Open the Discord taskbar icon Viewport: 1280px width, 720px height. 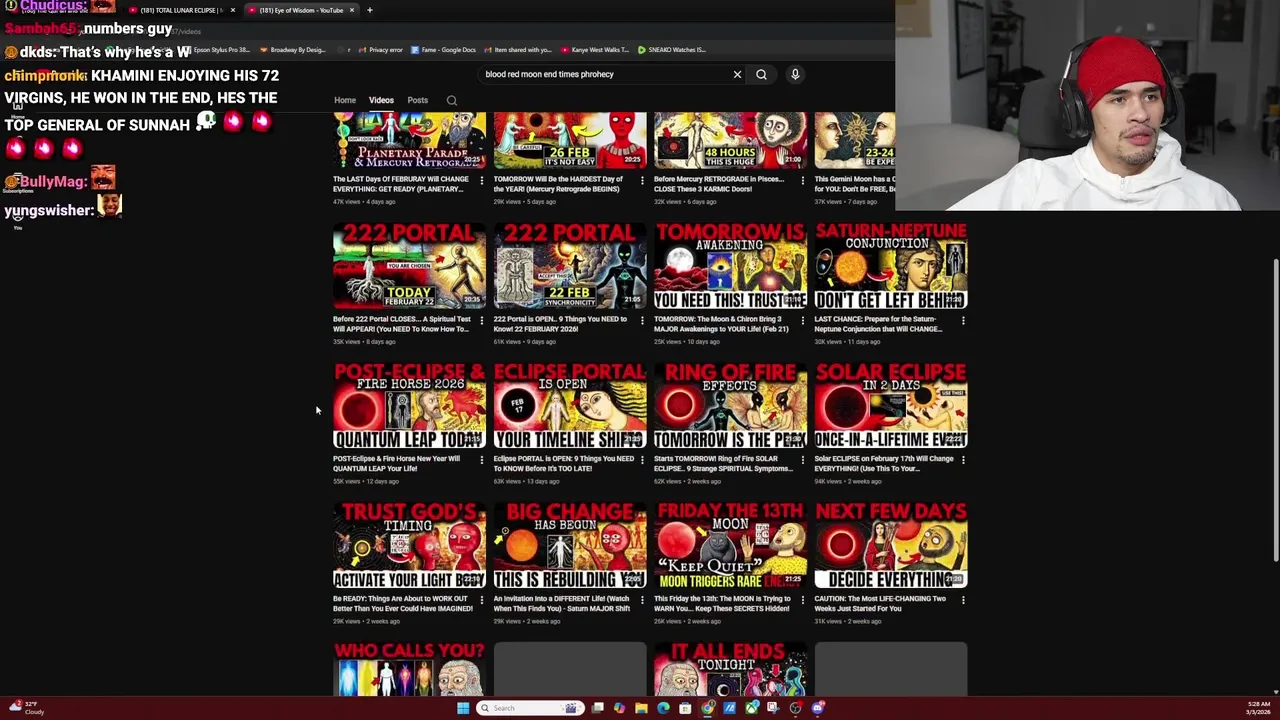click(x=818, y=708)
